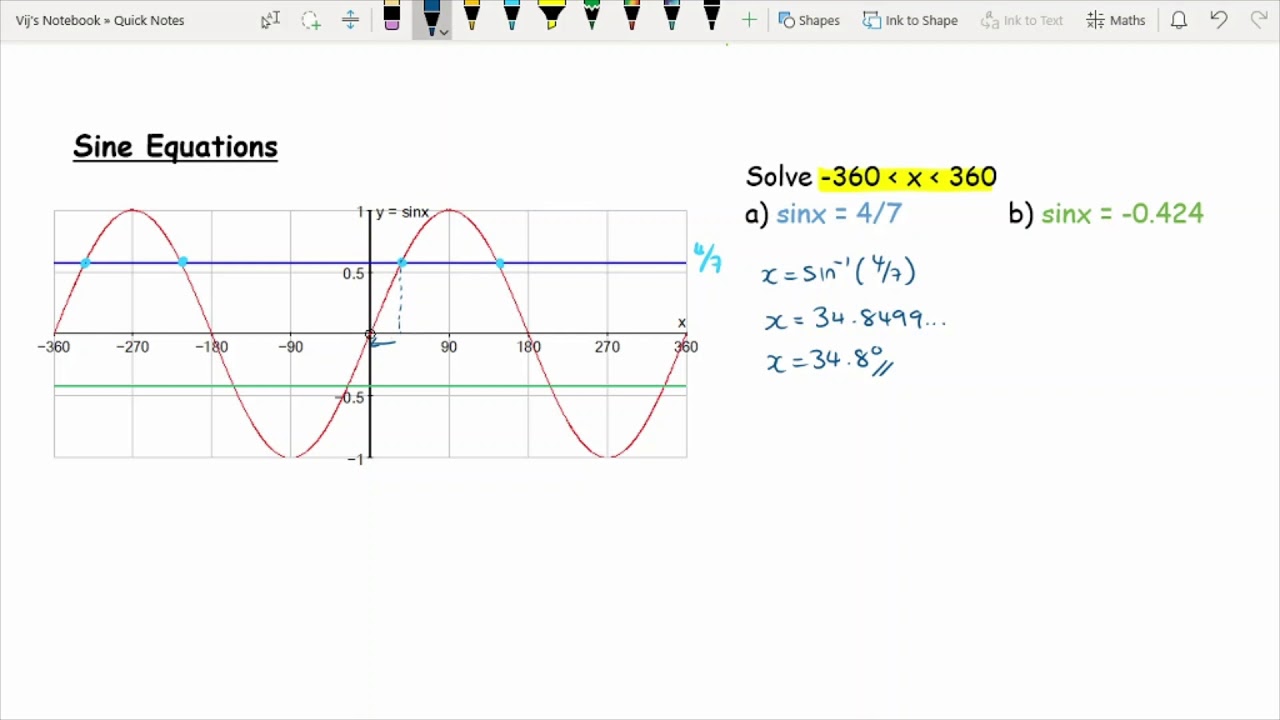Click the Sine Equations page title
Screen dimensions: 1280x720
coord(175,147)
